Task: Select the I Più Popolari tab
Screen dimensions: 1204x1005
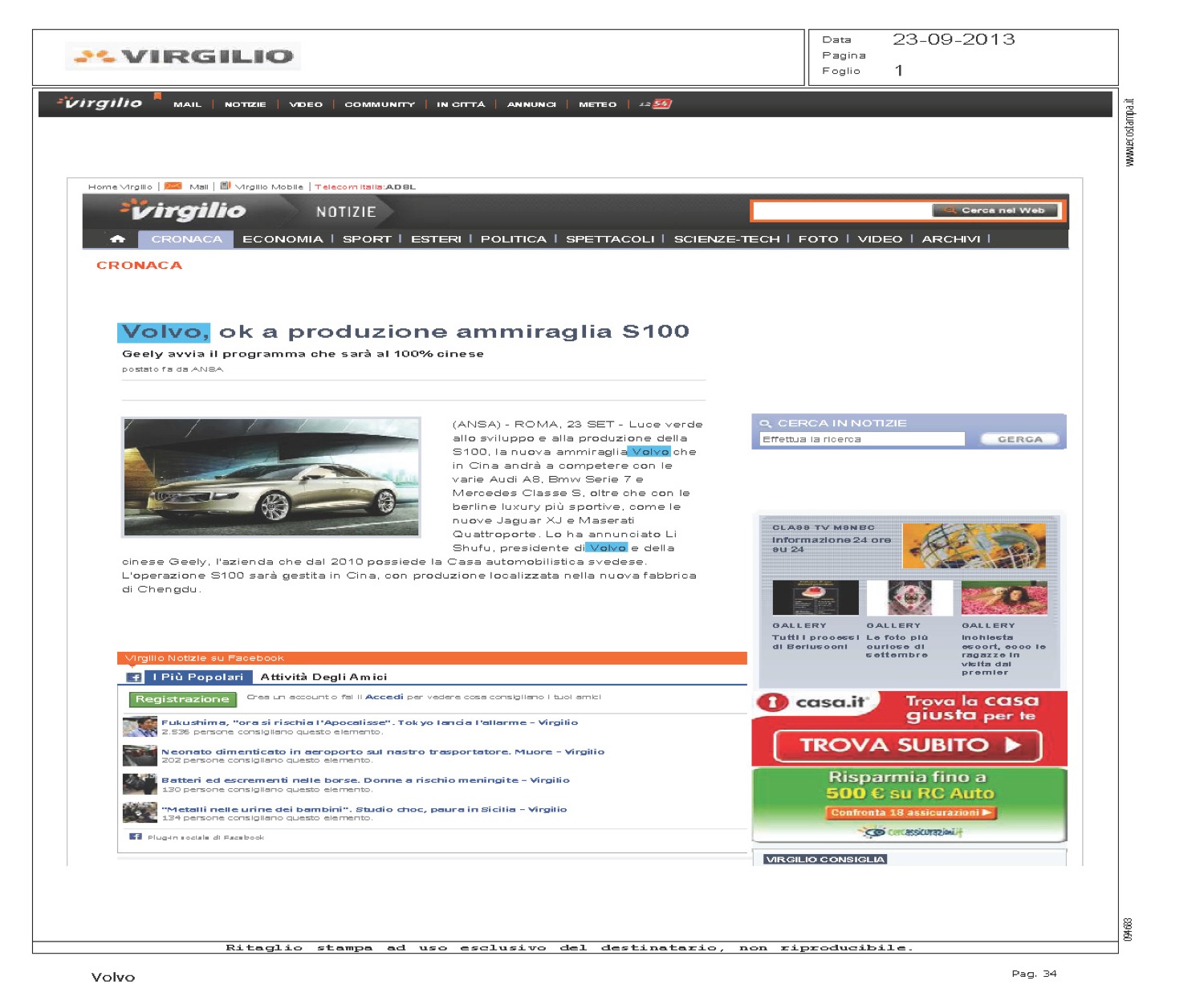Action: click(198, 677)
